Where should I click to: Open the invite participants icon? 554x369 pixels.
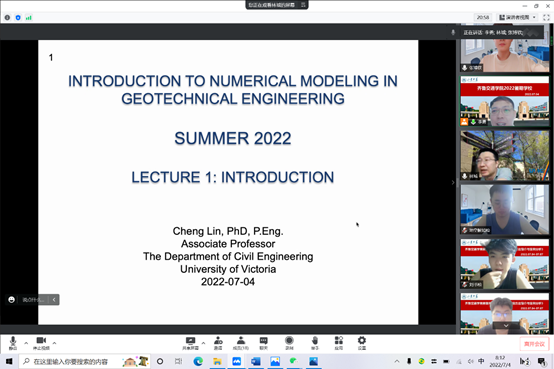pos(218,343)
